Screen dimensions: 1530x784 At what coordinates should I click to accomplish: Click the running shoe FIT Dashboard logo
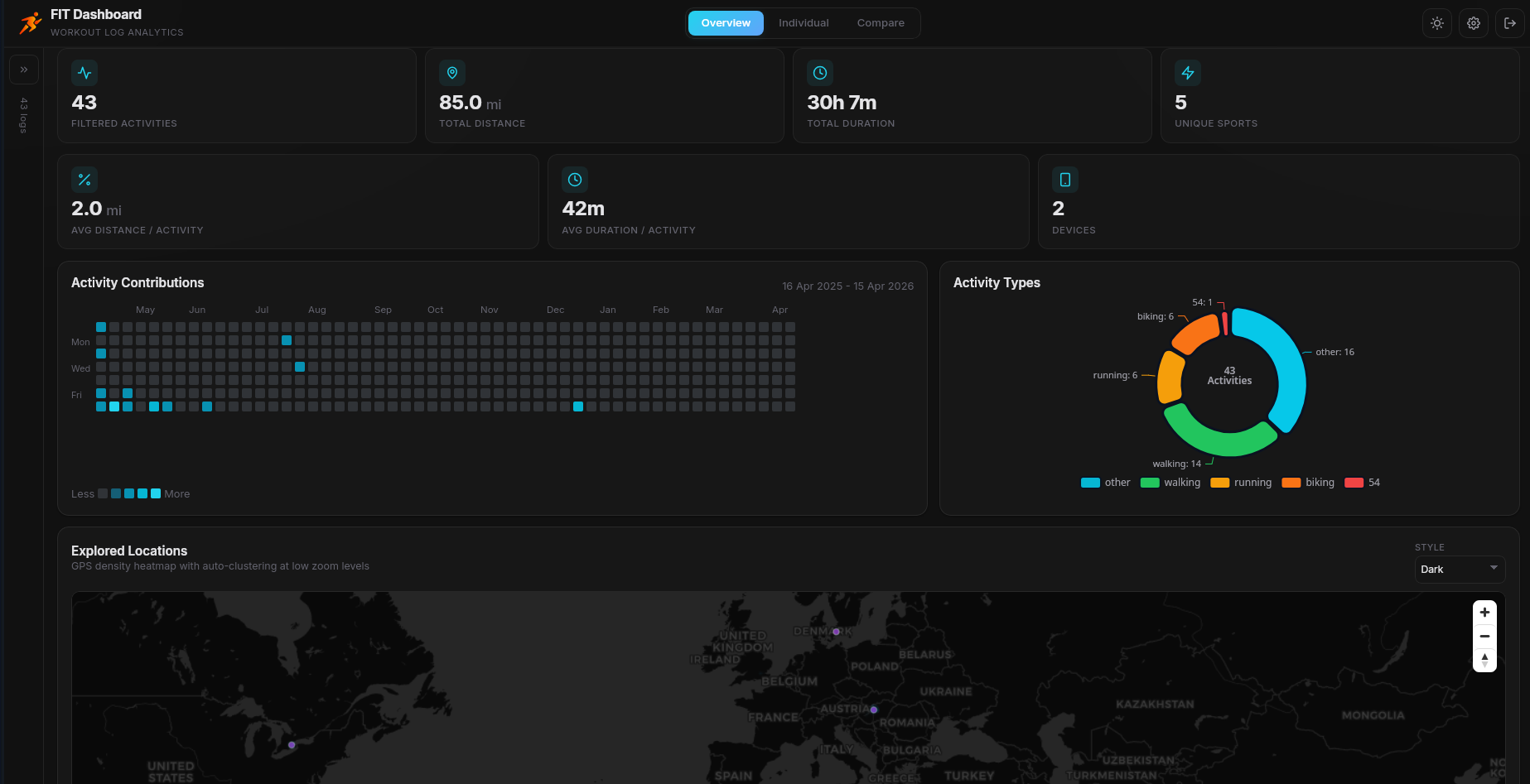(x=30, y=22)
